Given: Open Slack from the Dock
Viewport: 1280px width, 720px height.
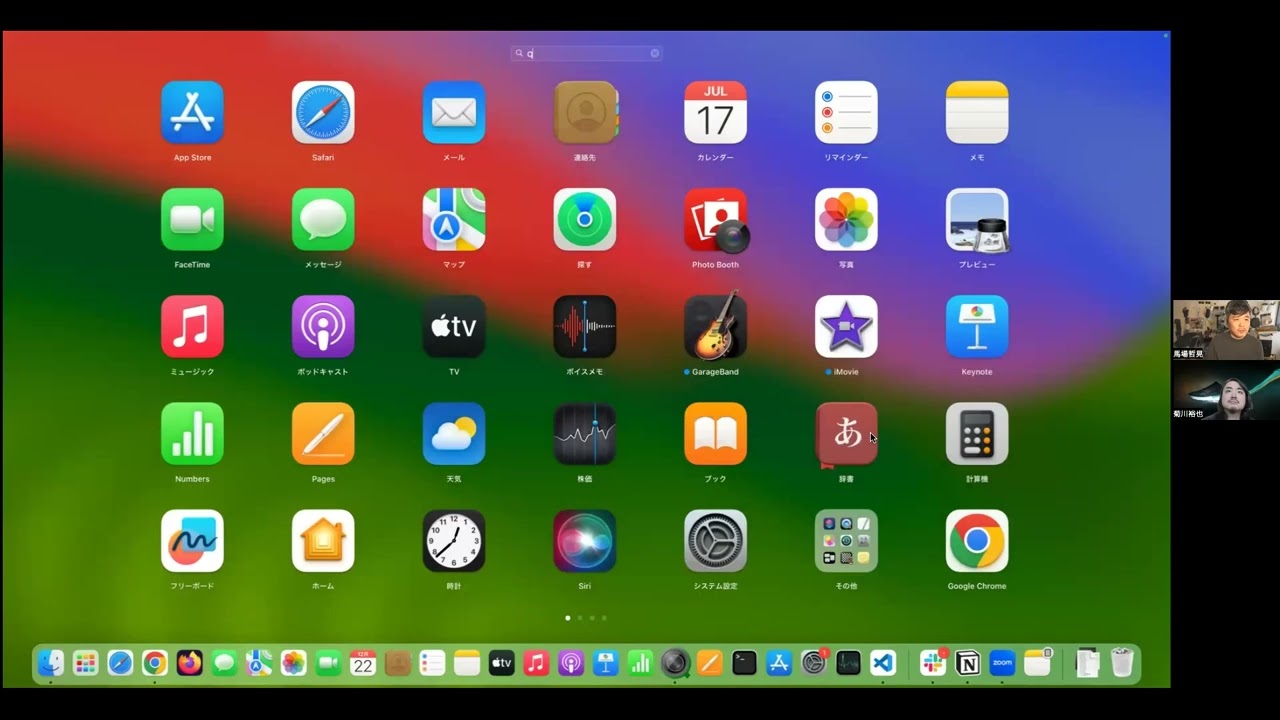Looking at the screenshot, I should pyautogui.click(x=933, y=663).
